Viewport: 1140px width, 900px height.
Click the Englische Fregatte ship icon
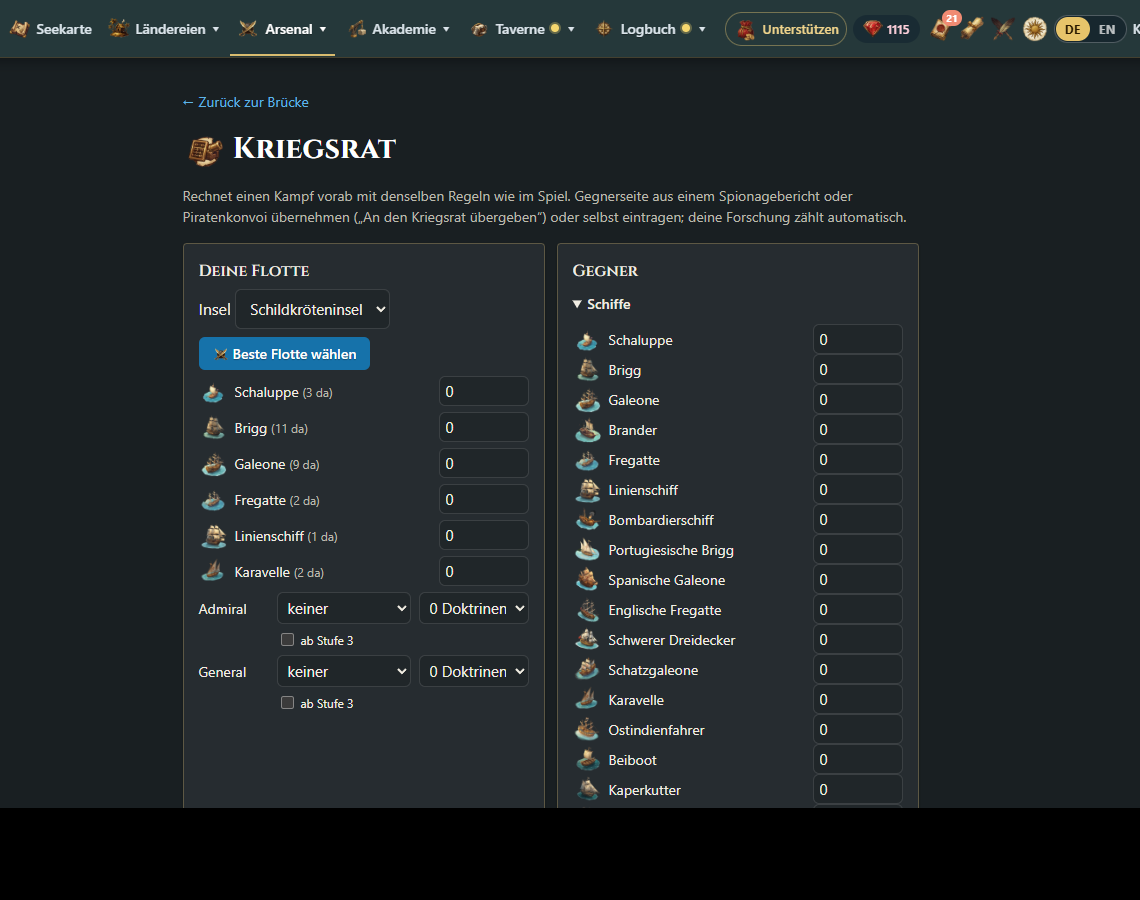point(587,611)
